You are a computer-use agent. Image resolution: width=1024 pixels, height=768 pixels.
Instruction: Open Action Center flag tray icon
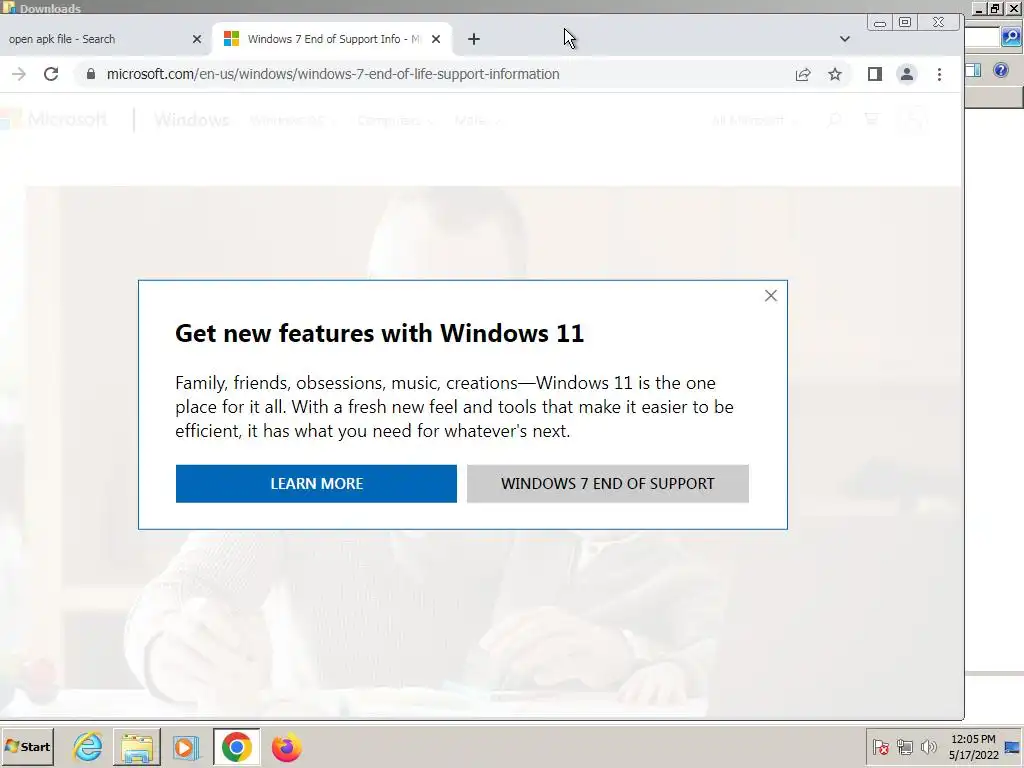coord(880,747)
